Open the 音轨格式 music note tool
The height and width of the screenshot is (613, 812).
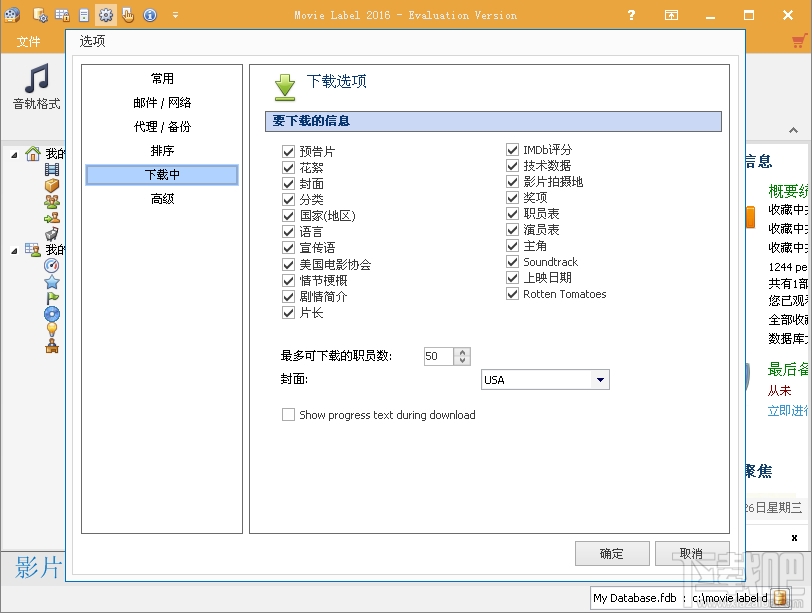click(x=36, y=87)
